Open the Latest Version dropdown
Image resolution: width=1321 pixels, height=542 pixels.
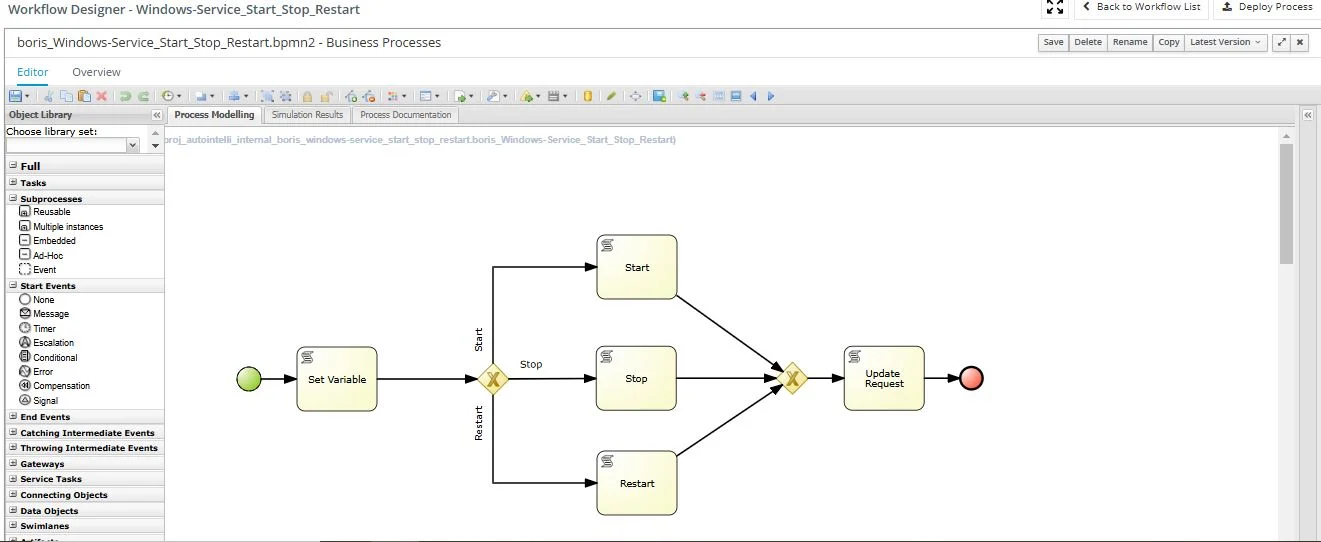pyautogui.click(x=1226, y=42)
